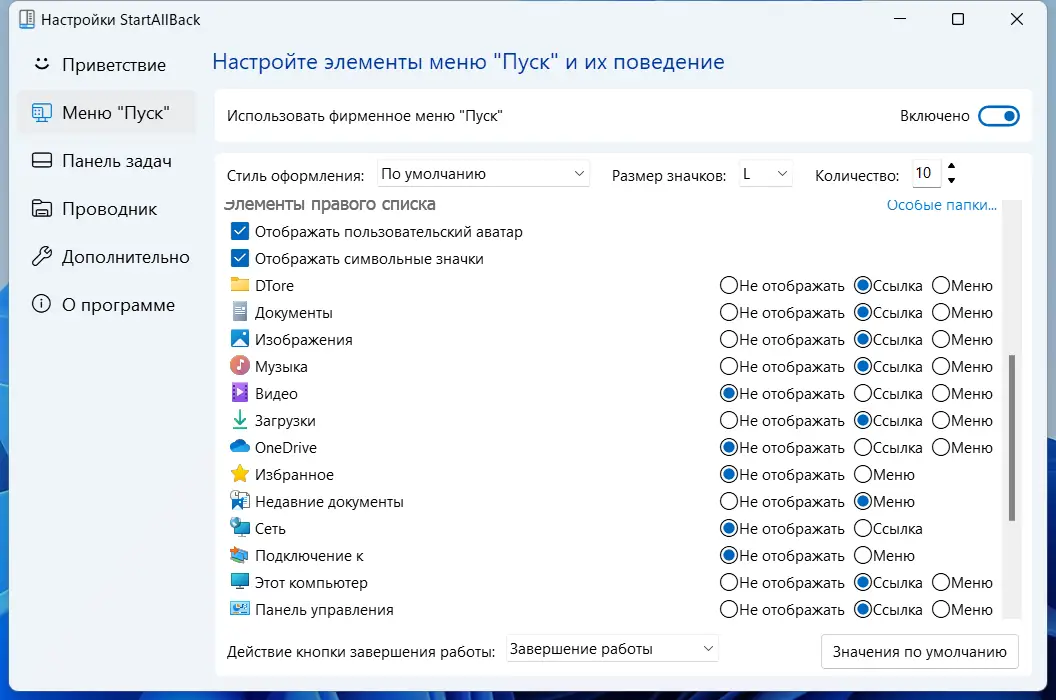The width and height of the screenshot is (1056, 700).
Task: Set Загрузки to Не отображать
Action: click(x=728, y=420)
